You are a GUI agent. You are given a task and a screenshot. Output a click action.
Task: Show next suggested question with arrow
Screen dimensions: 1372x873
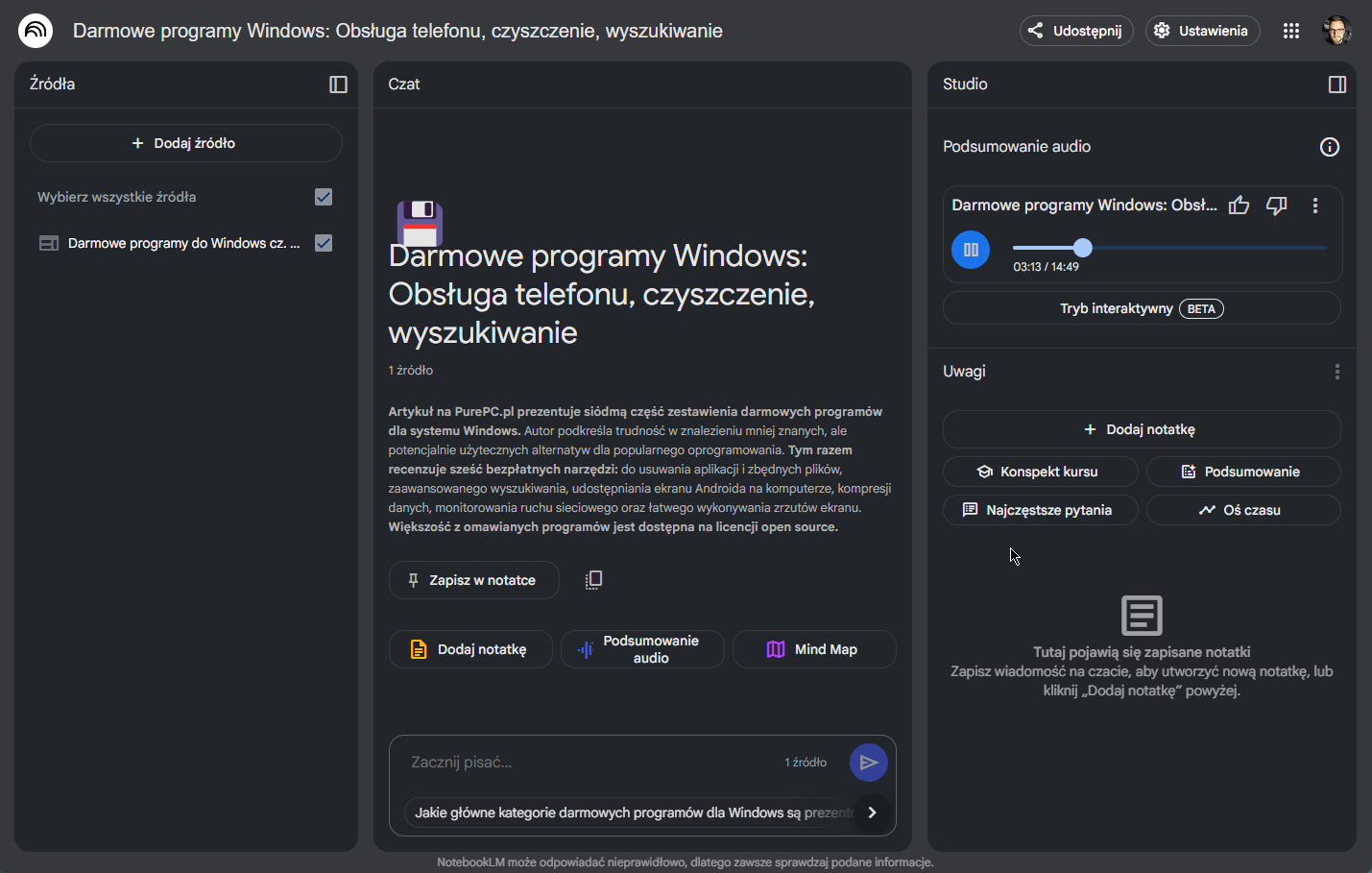(872, 812)
